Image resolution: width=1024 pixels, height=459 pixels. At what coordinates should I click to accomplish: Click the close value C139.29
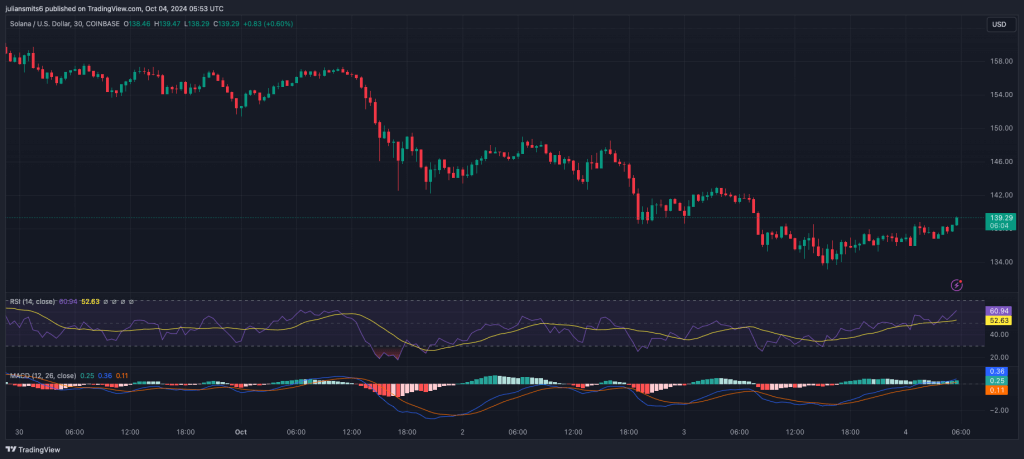(x=227, y=24)
